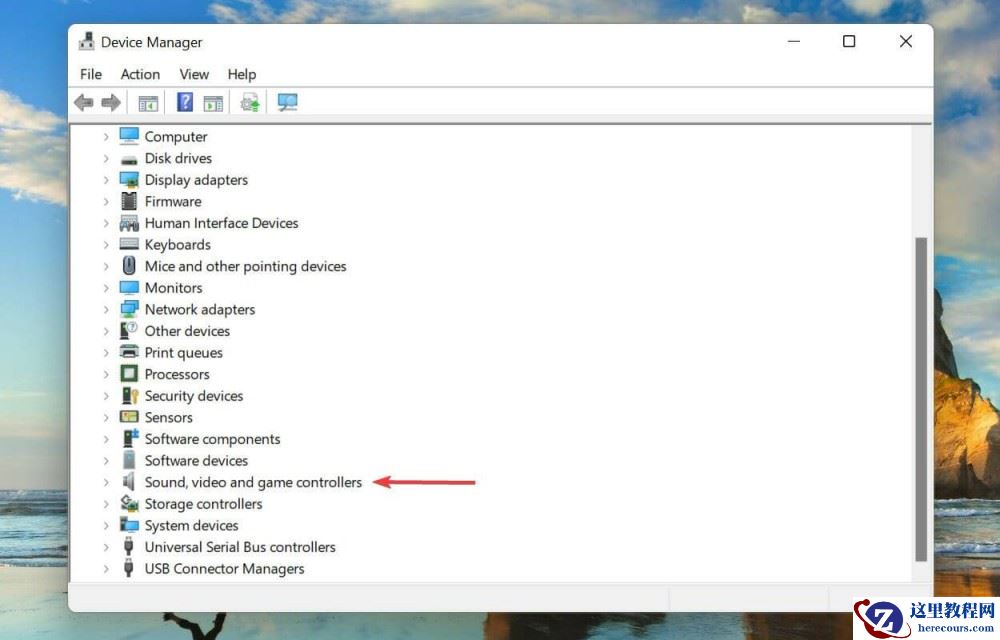Click Scan for hardware changes monitor icon
The image size is (1000, 640).
click(x=288, y=102)
